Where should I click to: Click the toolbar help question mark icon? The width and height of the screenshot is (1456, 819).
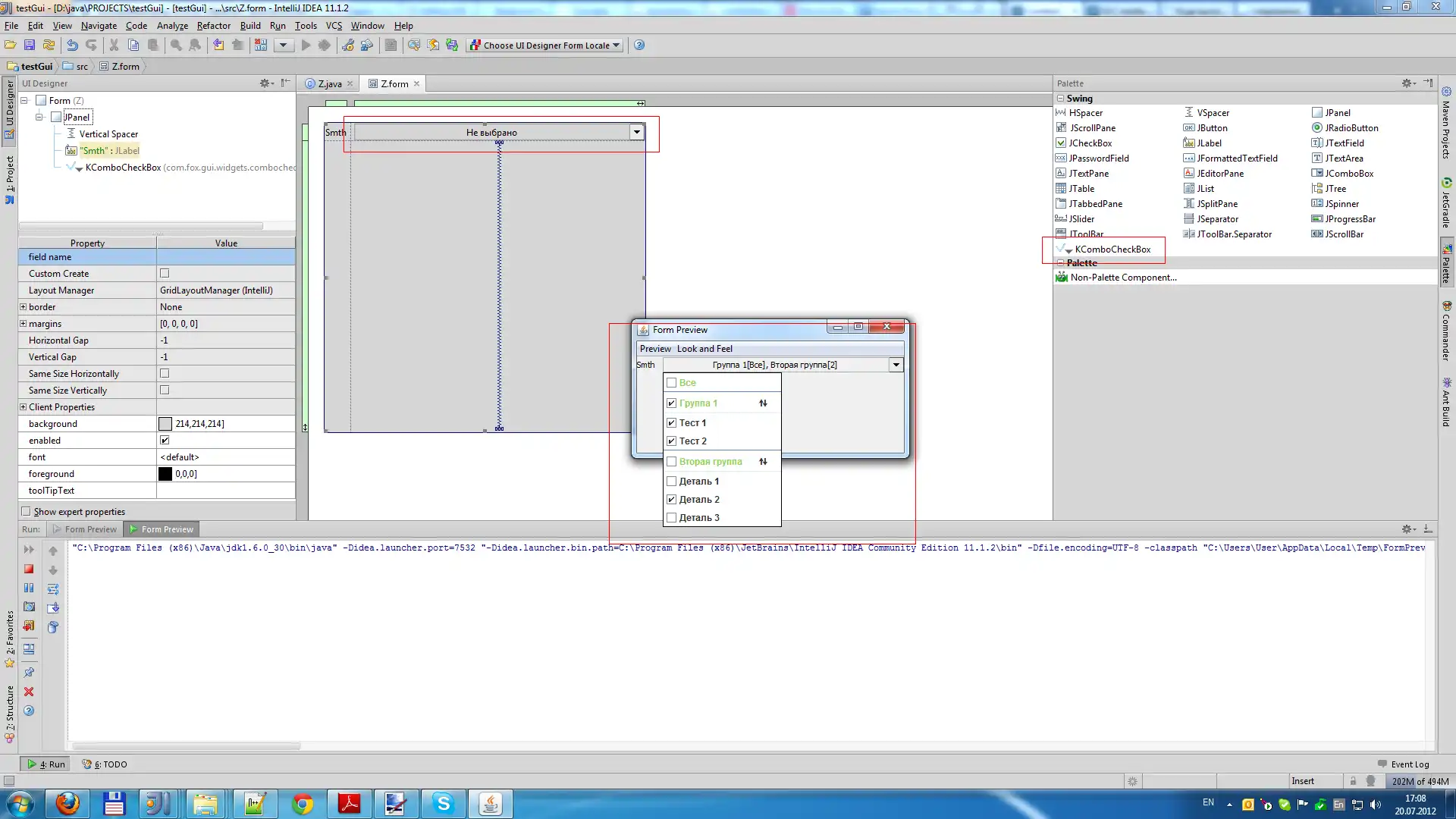639,45
